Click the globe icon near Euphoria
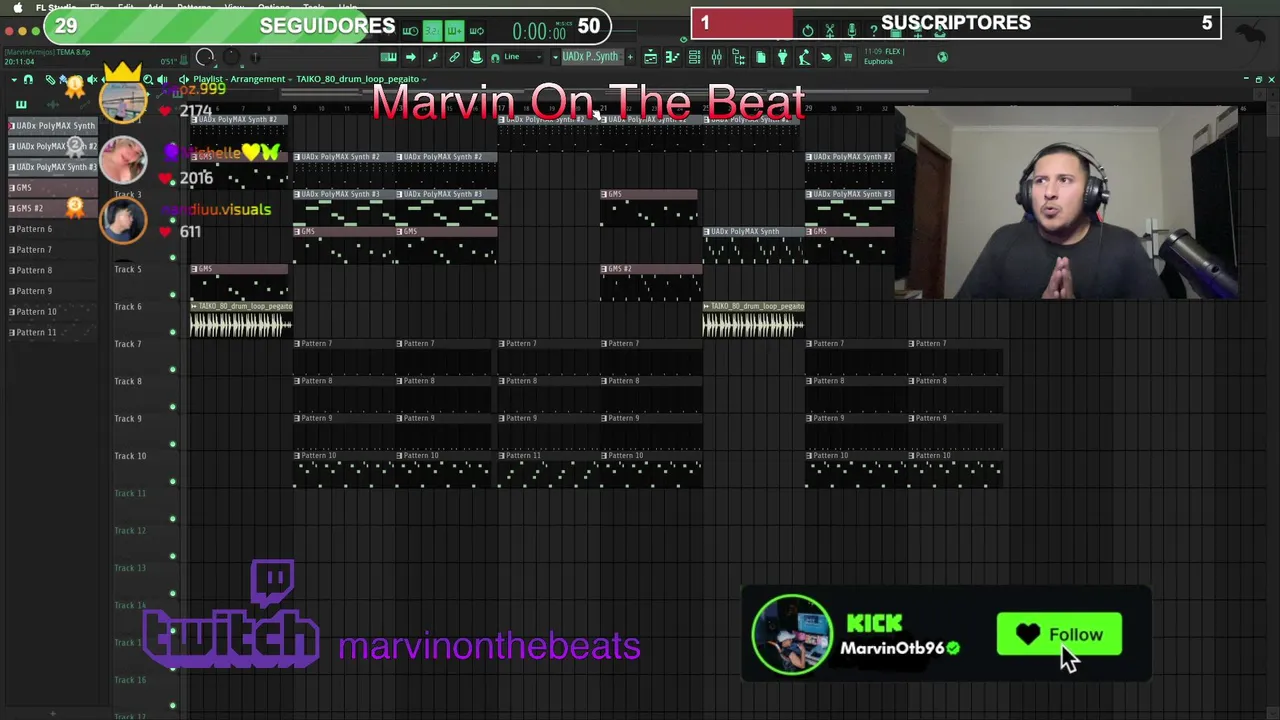 pos(943,57)
